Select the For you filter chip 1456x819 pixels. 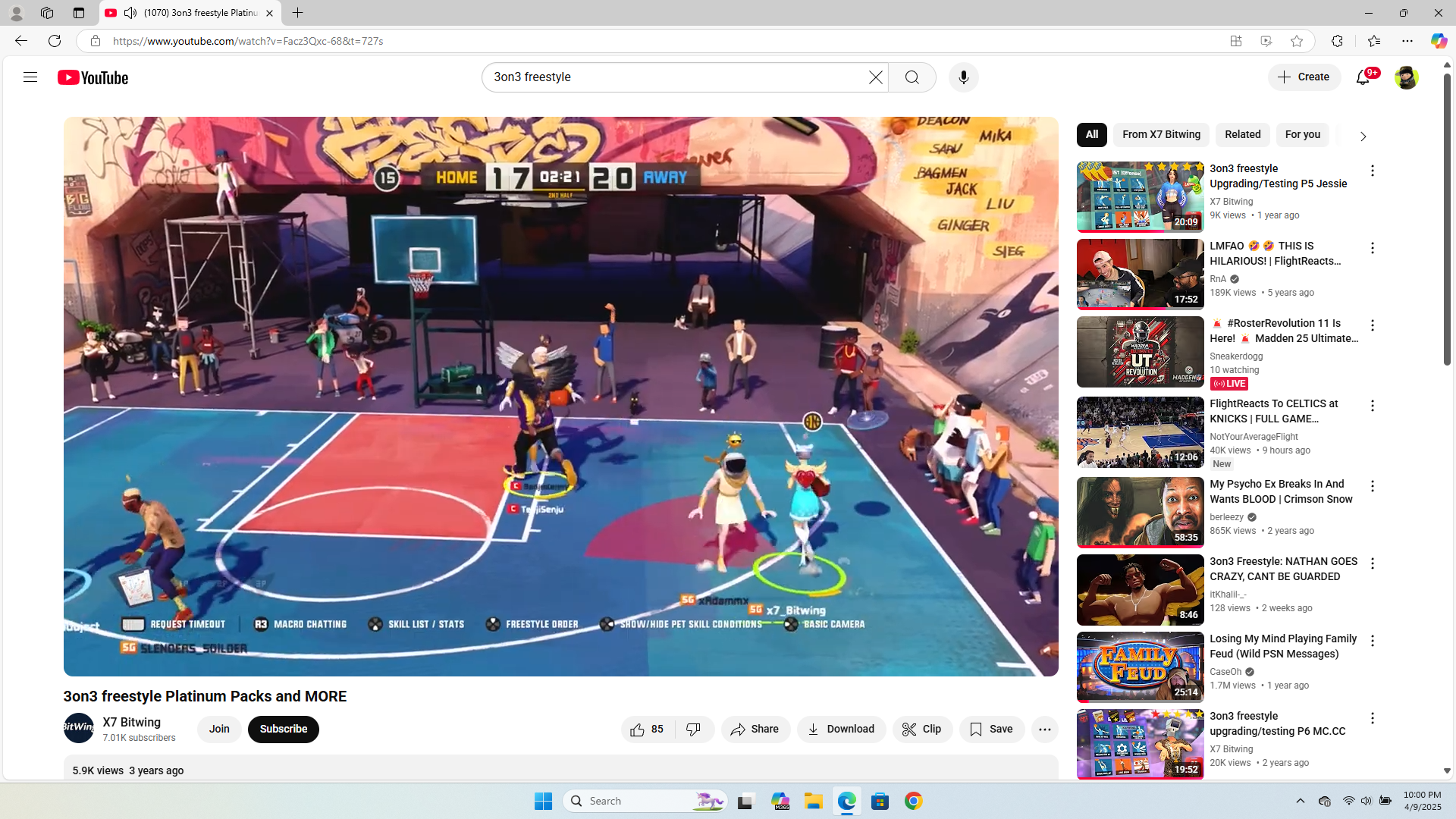1303,135
